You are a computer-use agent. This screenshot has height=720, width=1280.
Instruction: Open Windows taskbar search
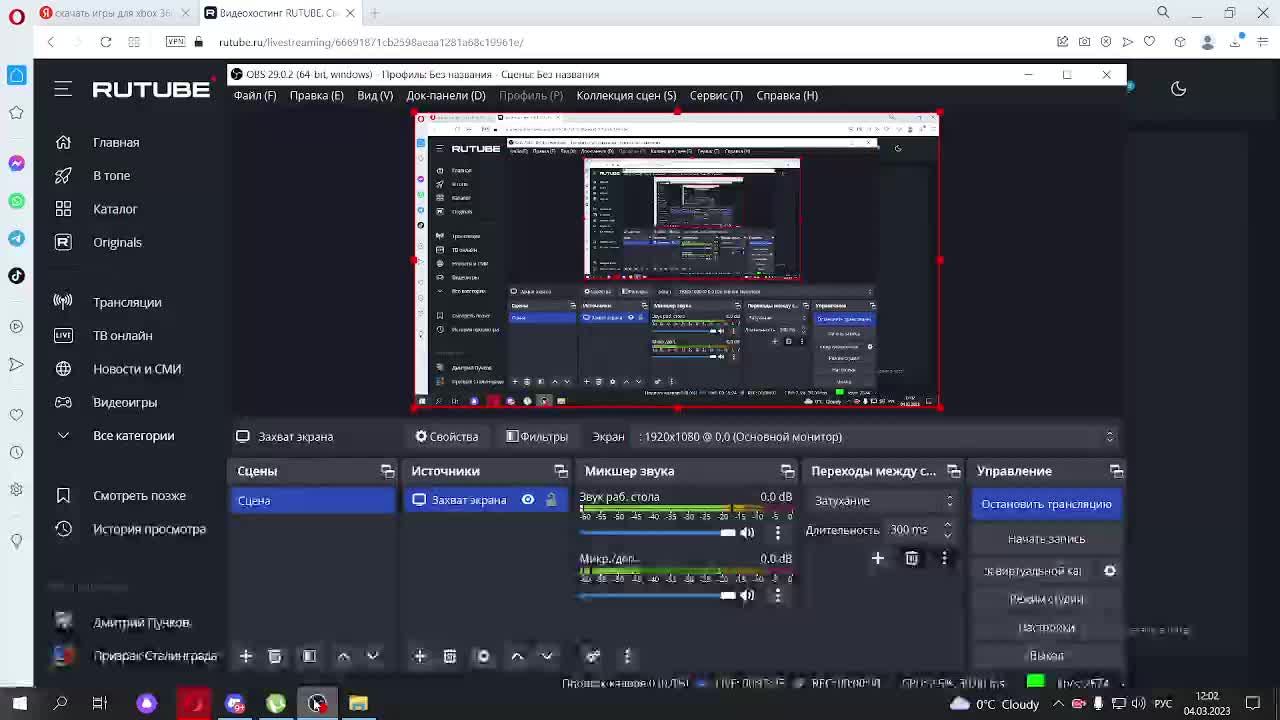tap(60, 703)
